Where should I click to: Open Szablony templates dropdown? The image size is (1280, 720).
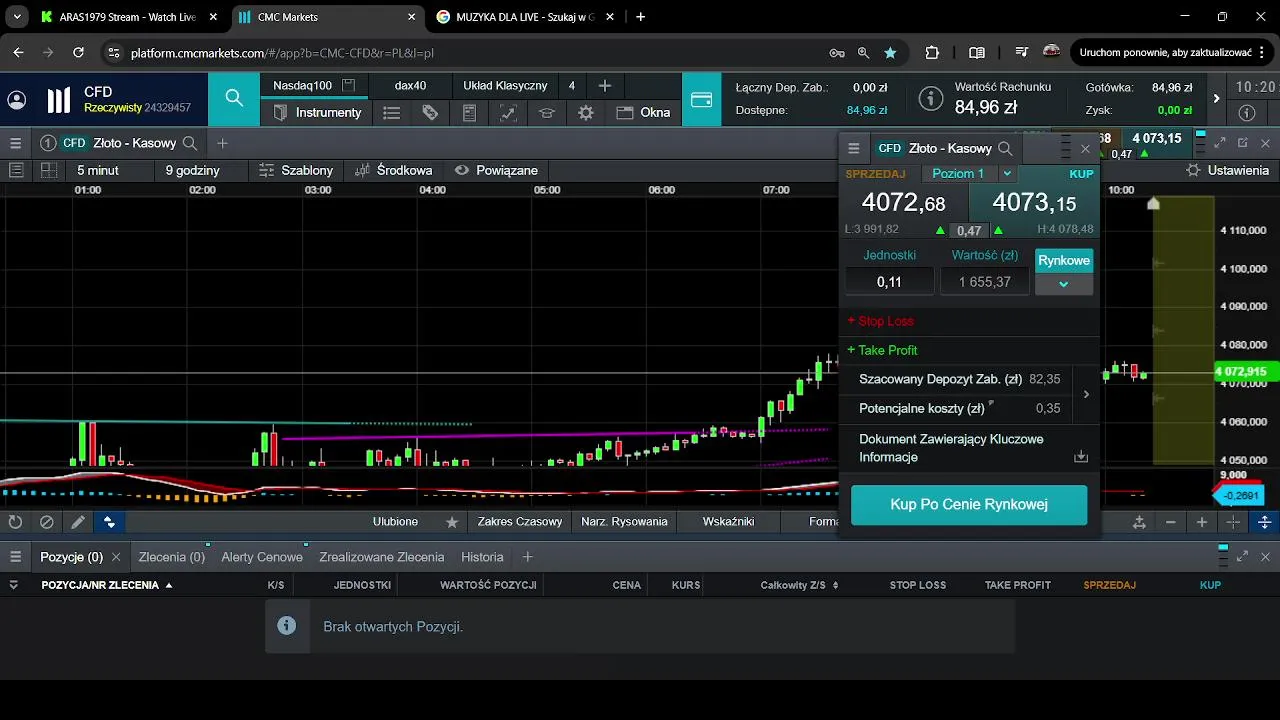coord(296,170)
